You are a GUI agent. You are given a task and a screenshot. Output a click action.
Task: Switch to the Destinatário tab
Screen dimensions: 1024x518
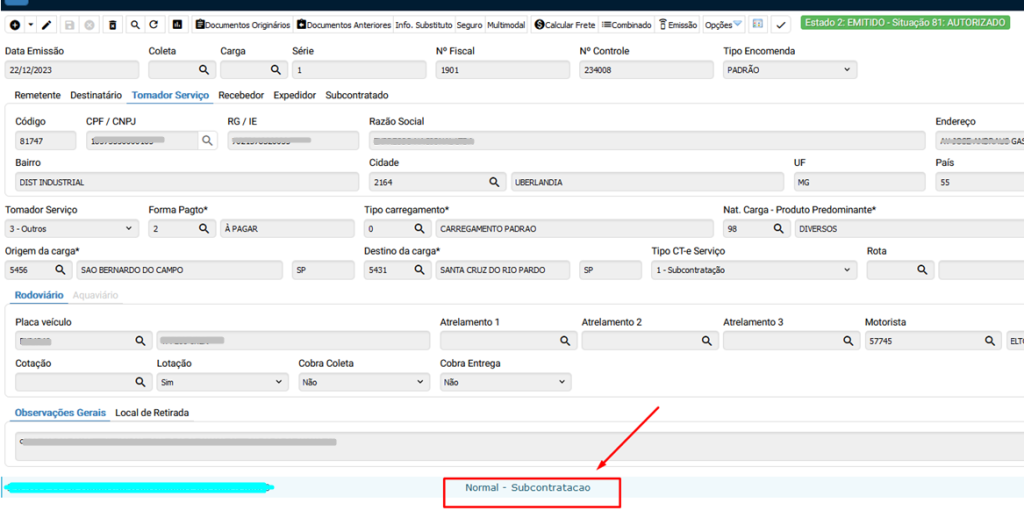[96, 95]
